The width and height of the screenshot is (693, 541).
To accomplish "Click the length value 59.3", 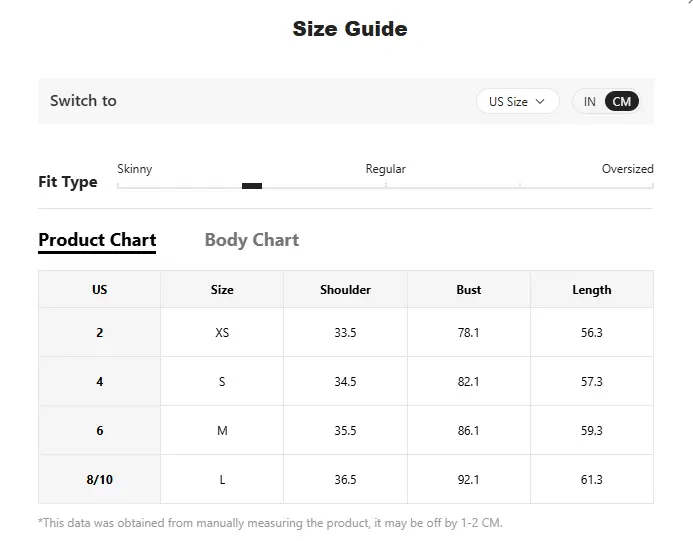I will point(592,431).
